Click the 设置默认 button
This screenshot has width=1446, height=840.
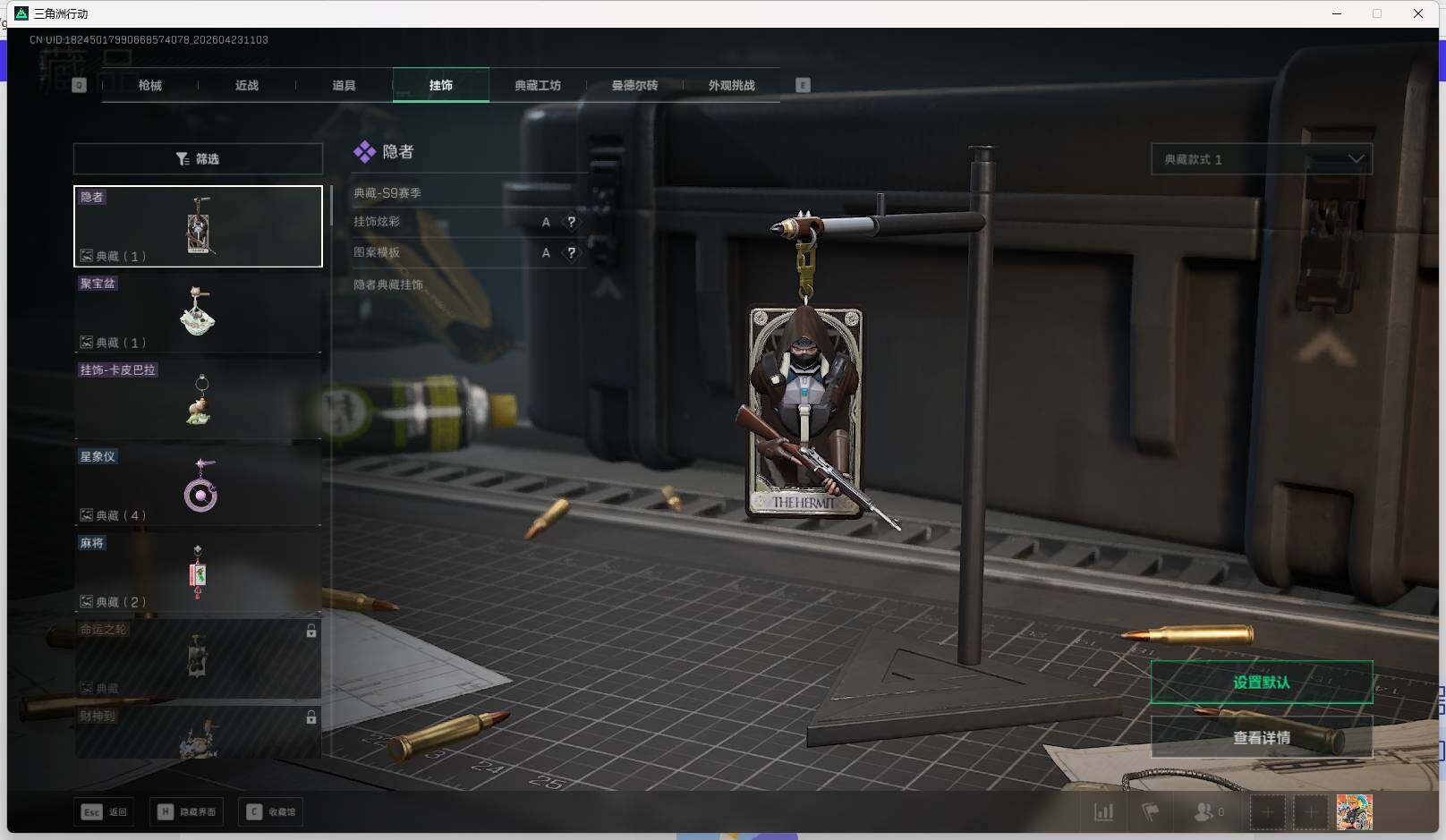[x=1262, y=683]
